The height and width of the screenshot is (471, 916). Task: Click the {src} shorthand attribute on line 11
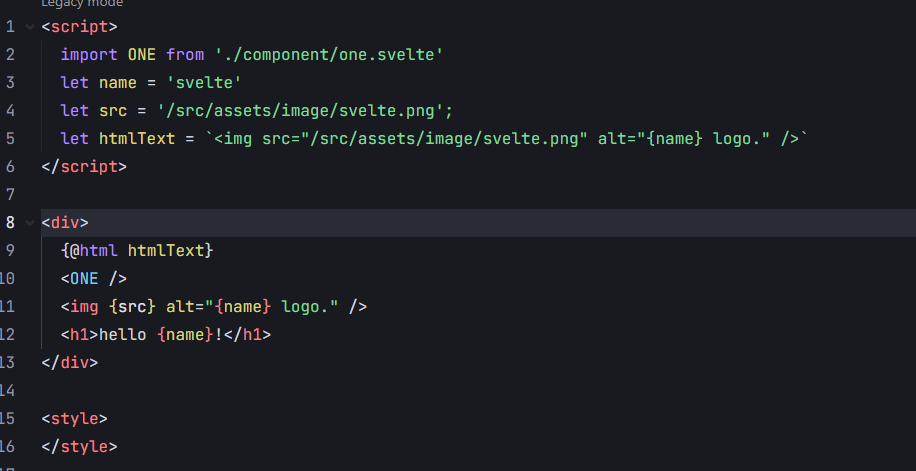[x=132, y=307]
